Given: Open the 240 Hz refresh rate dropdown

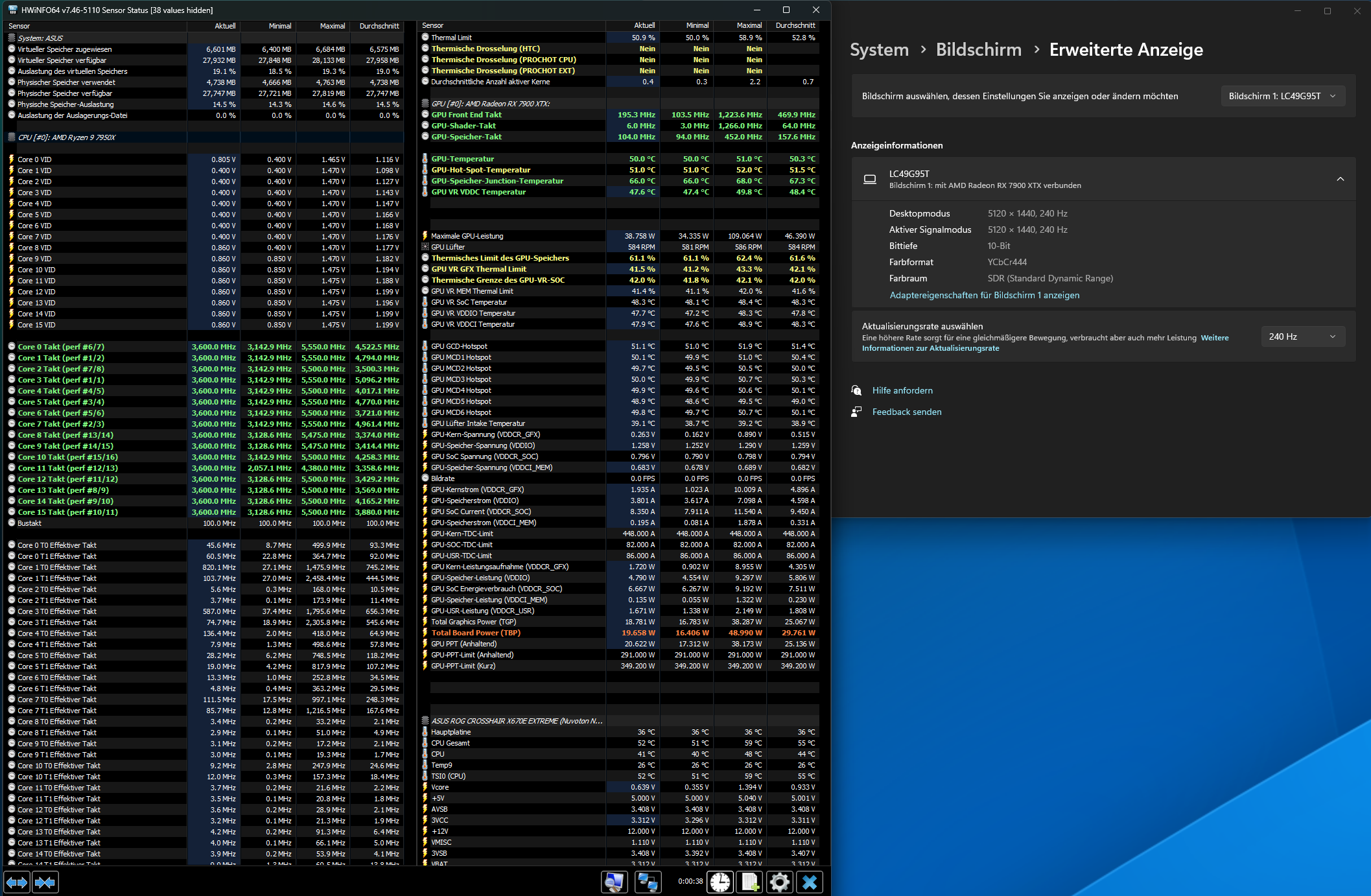Looking at the screenshot, I should pos(1302,336).
